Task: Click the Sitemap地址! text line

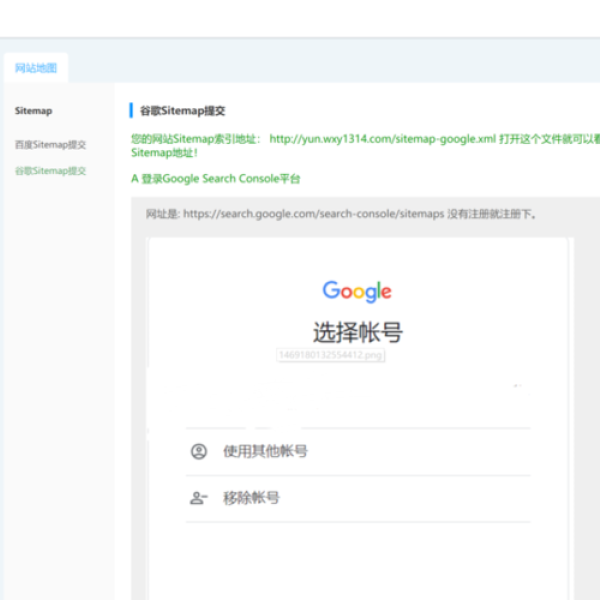Action: 164,153
